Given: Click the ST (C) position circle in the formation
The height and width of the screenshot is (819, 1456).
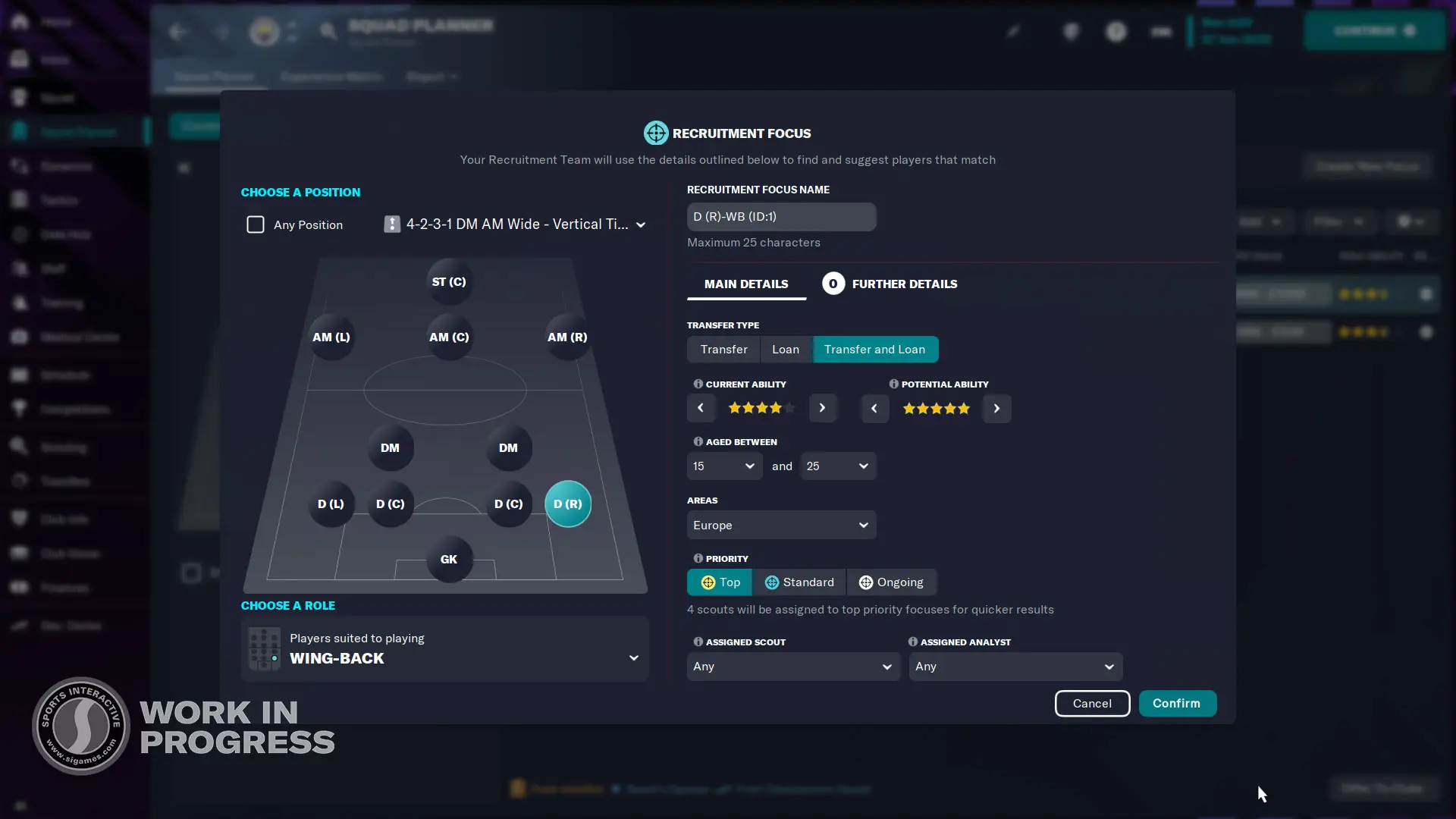Looking at the screenshot, I should point(449,281).
